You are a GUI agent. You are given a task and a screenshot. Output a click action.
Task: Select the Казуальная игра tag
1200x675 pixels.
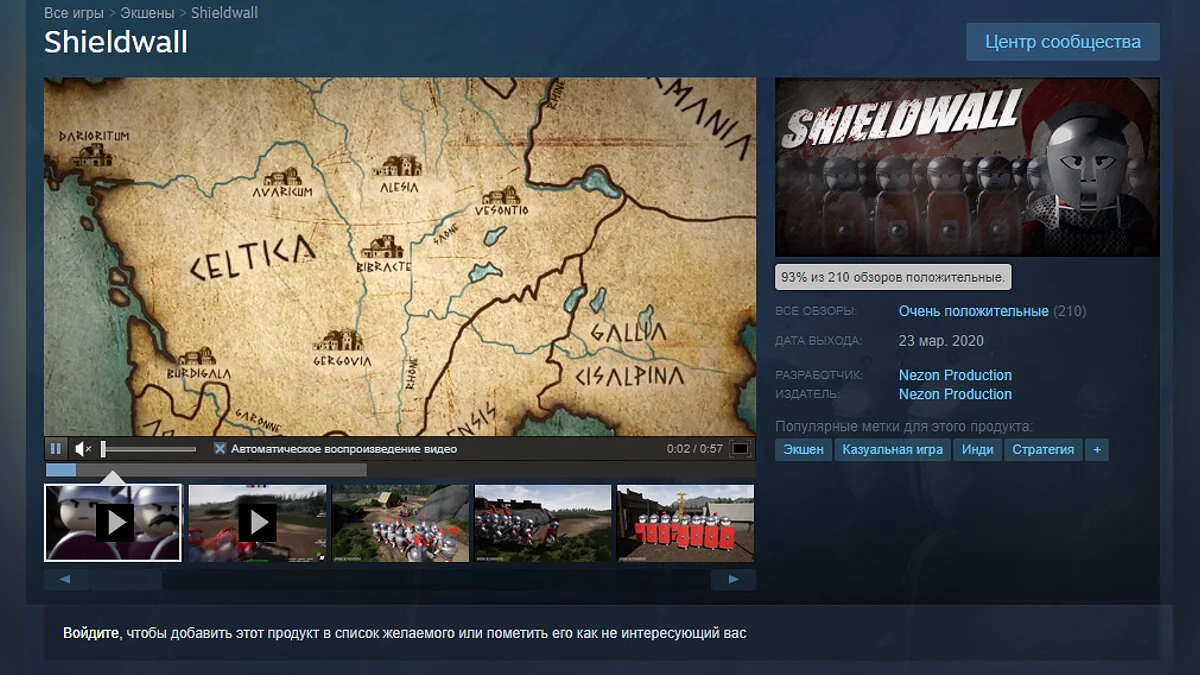click(892, 450)
